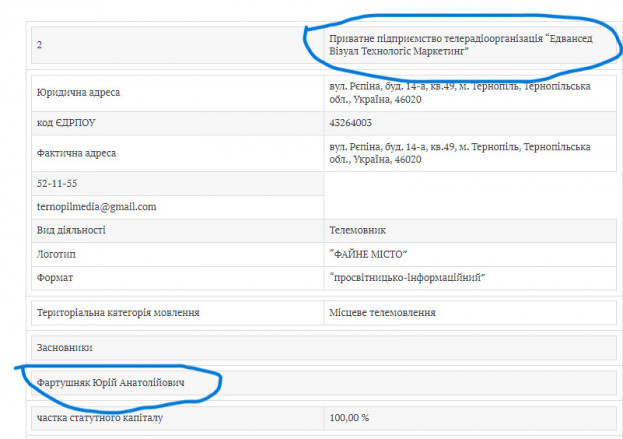This screenshot has width=623, height=439.
Task: Select the 'Місцеве телемовлення' value
Action: pyautogui.click(x=382, y=313)
